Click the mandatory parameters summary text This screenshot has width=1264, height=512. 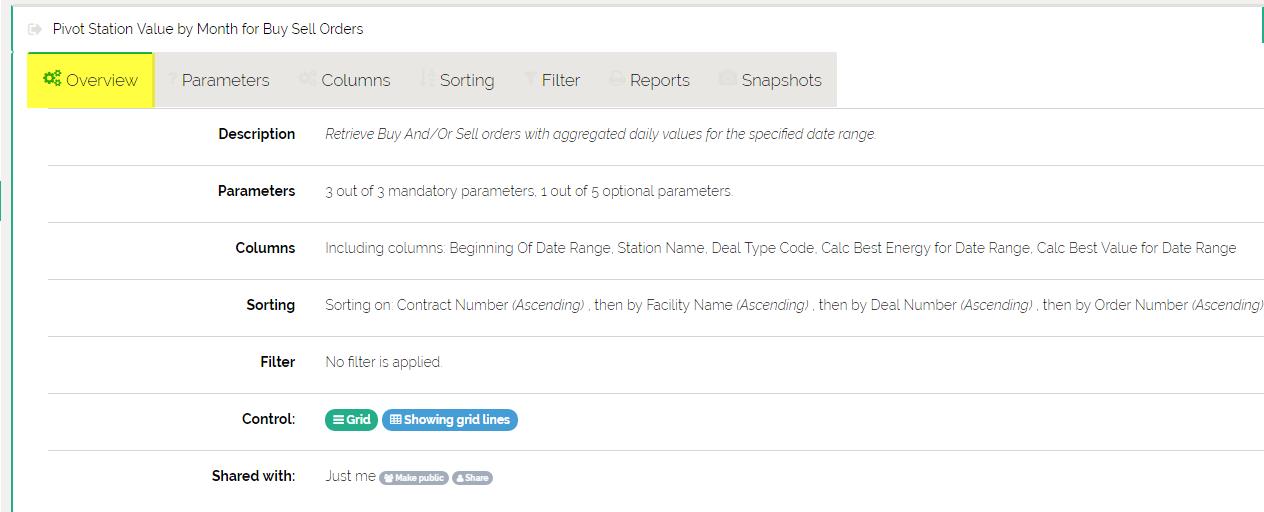click(528, 191)
